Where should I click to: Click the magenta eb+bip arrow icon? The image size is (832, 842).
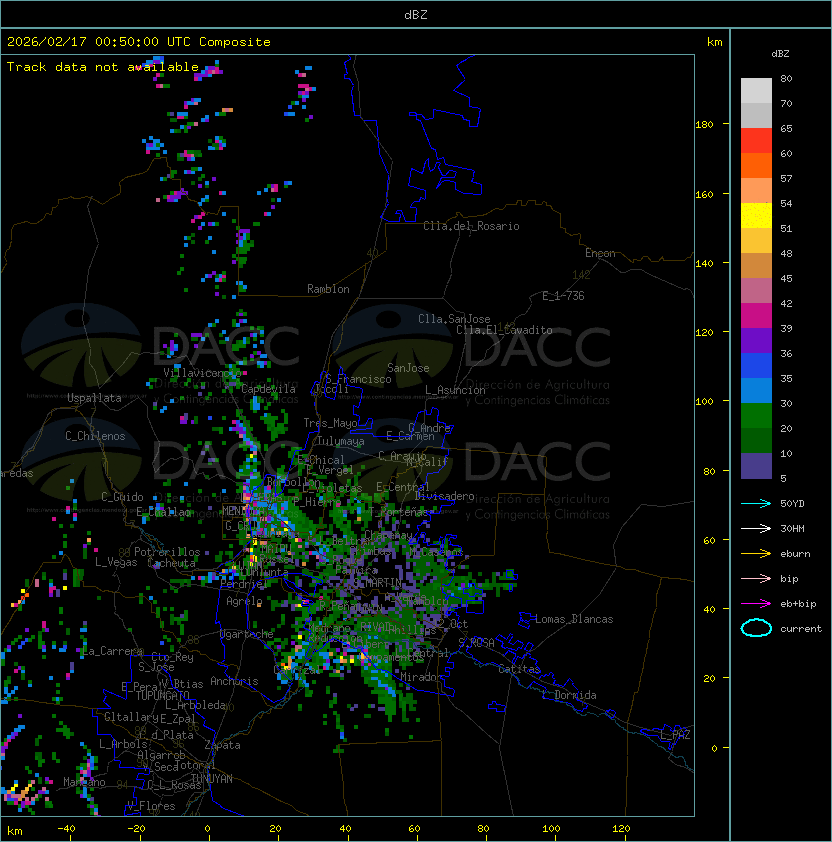tap(756, 604)
